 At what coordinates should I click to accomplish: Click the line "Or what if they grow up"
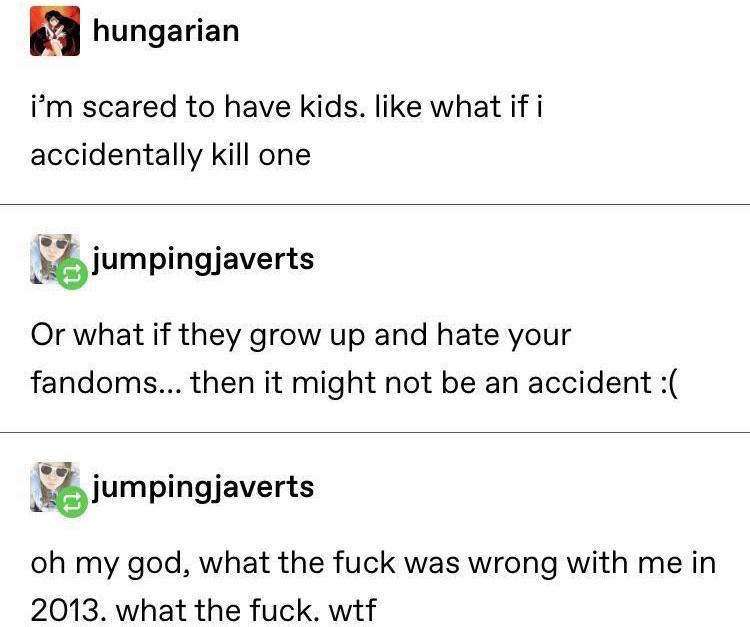point(301,334)
